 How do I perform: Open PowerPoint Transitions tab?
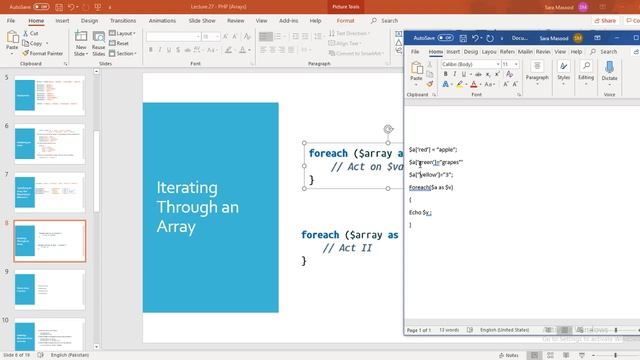pyautogui.click(x=123, y=20)
